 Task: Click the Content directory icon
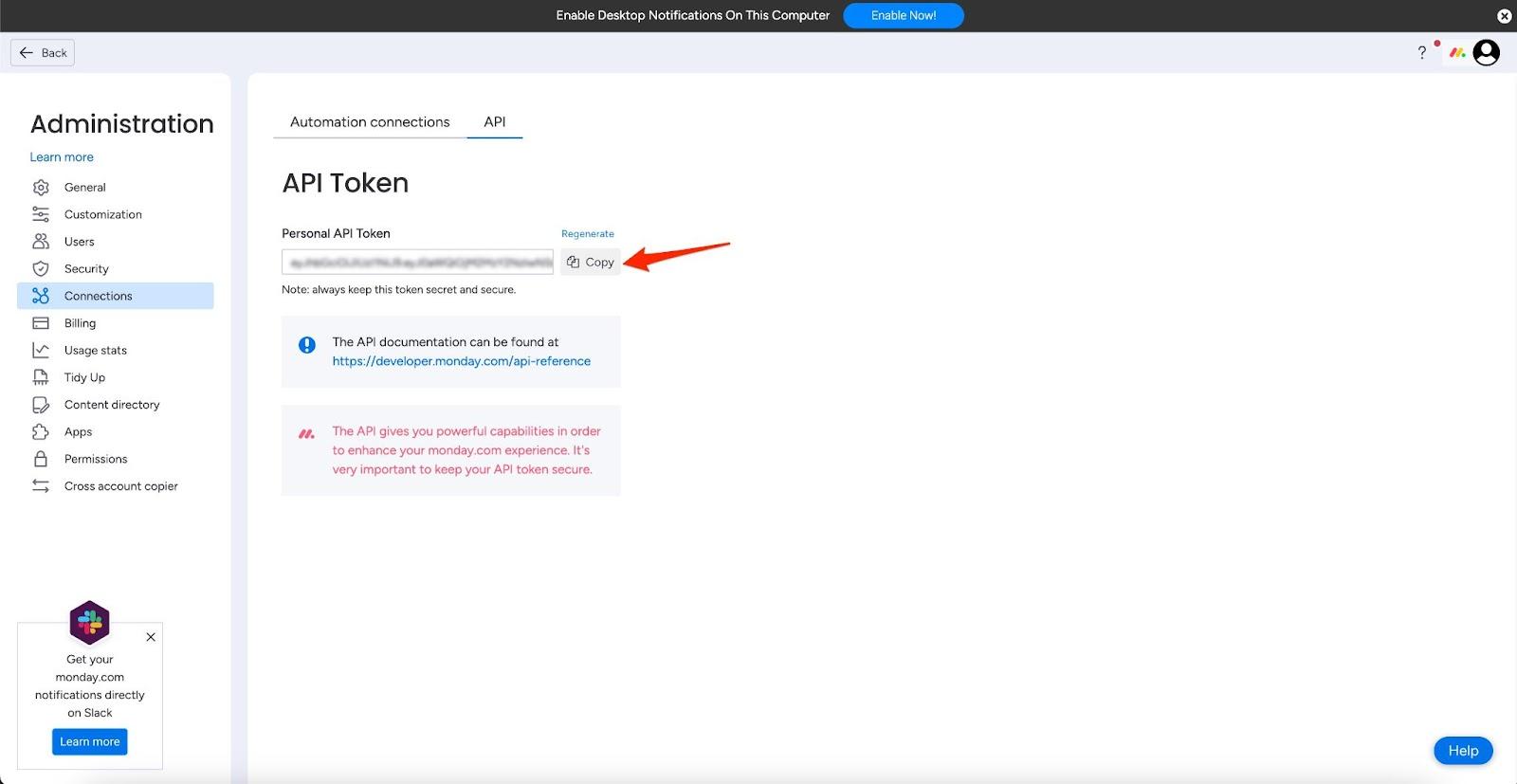tap(41, 405)
